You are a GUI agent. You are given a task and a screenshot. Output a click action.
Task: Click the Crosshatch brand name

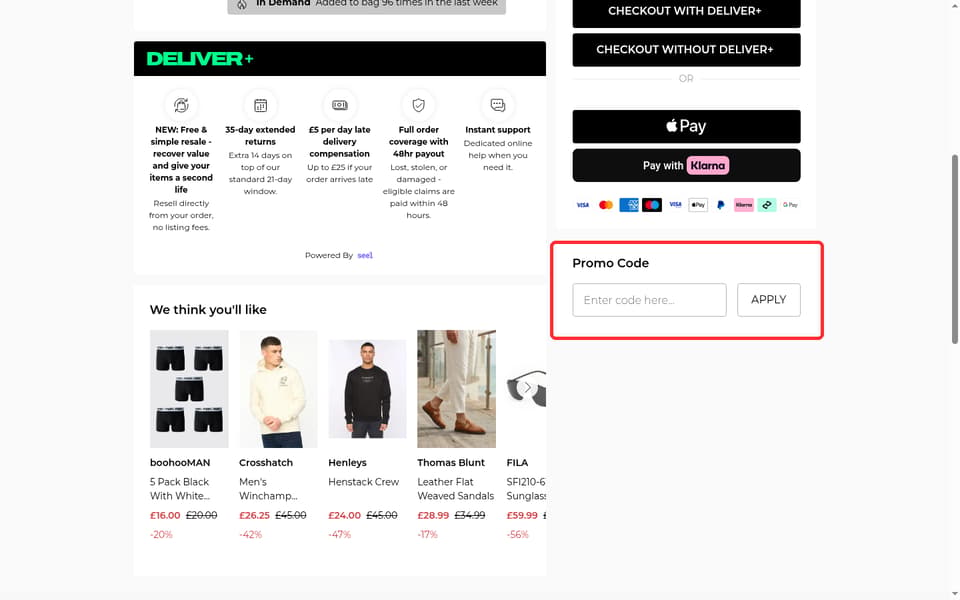pos(266,463)
